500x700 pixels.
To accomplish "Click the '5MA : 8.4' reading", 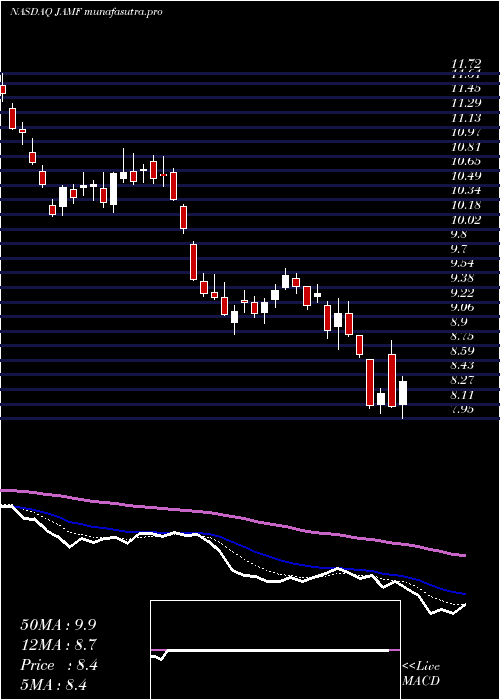I will [x=53, y=684].
